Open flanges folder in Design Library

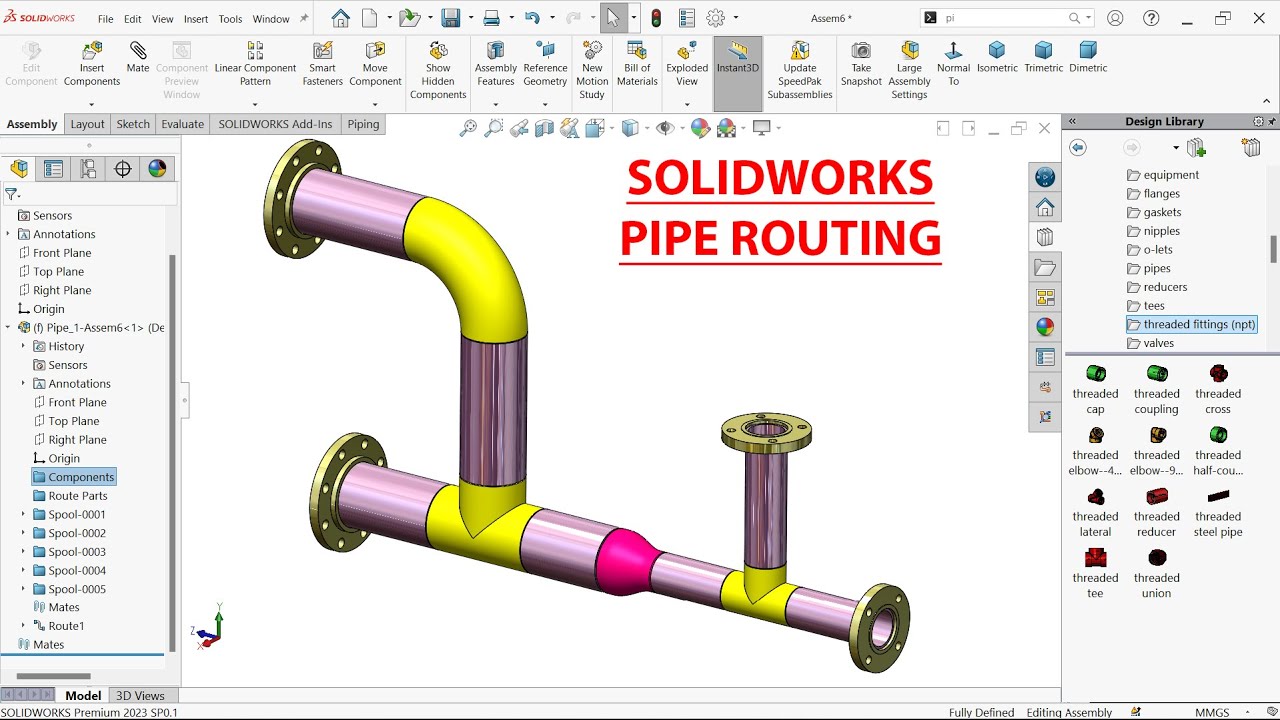[x=1153, y=194]
